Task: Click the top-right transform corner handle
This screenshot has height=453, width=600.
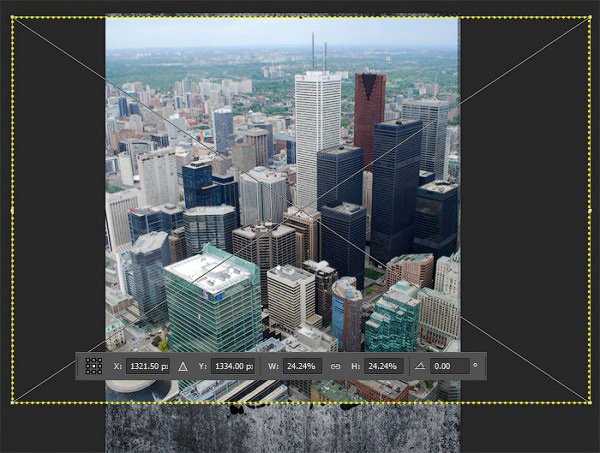Action: [589, 17]
